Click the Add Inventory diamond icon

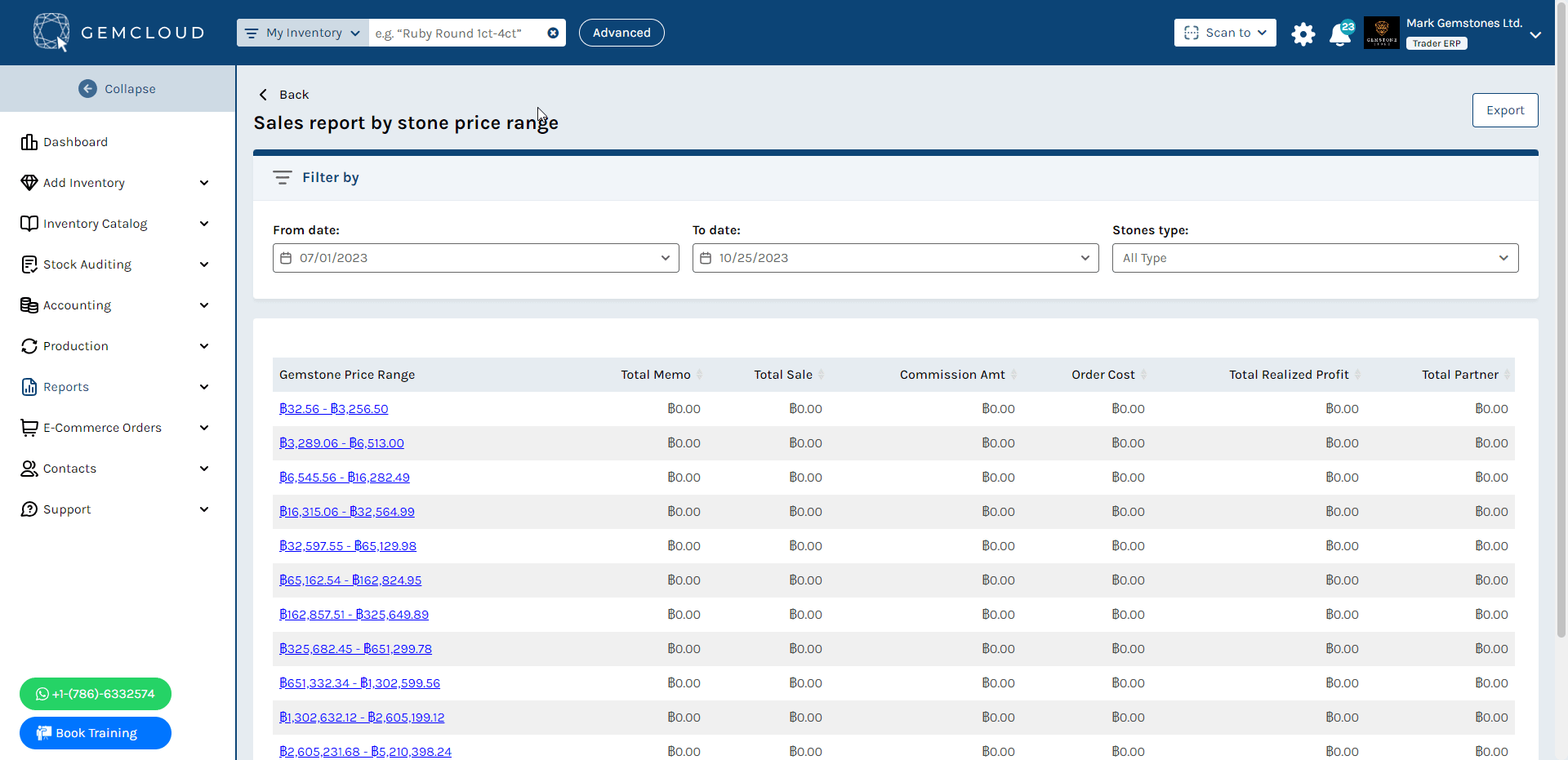point(29,183)
